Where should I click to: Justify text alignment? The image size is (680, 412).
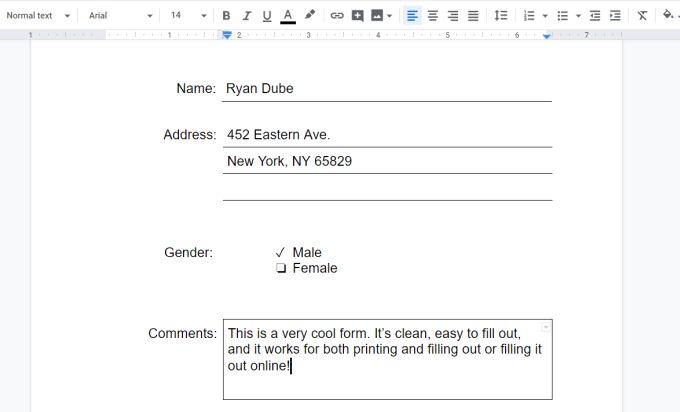click(473, 16)
